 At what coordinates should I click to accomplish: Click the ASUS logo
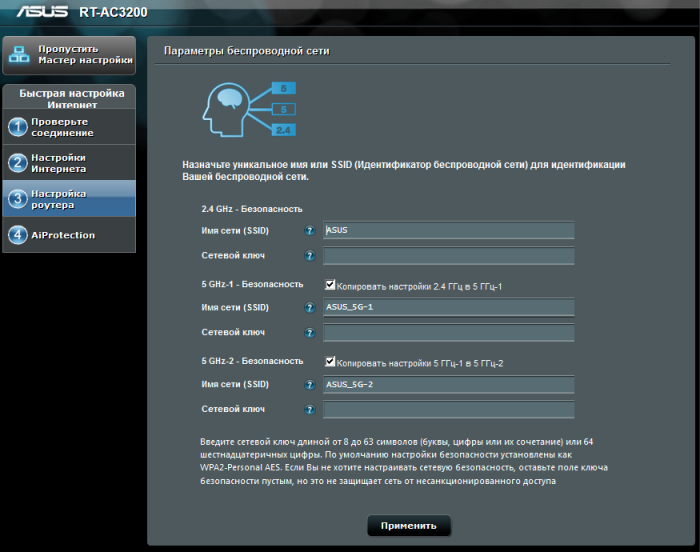click(42, 12)
